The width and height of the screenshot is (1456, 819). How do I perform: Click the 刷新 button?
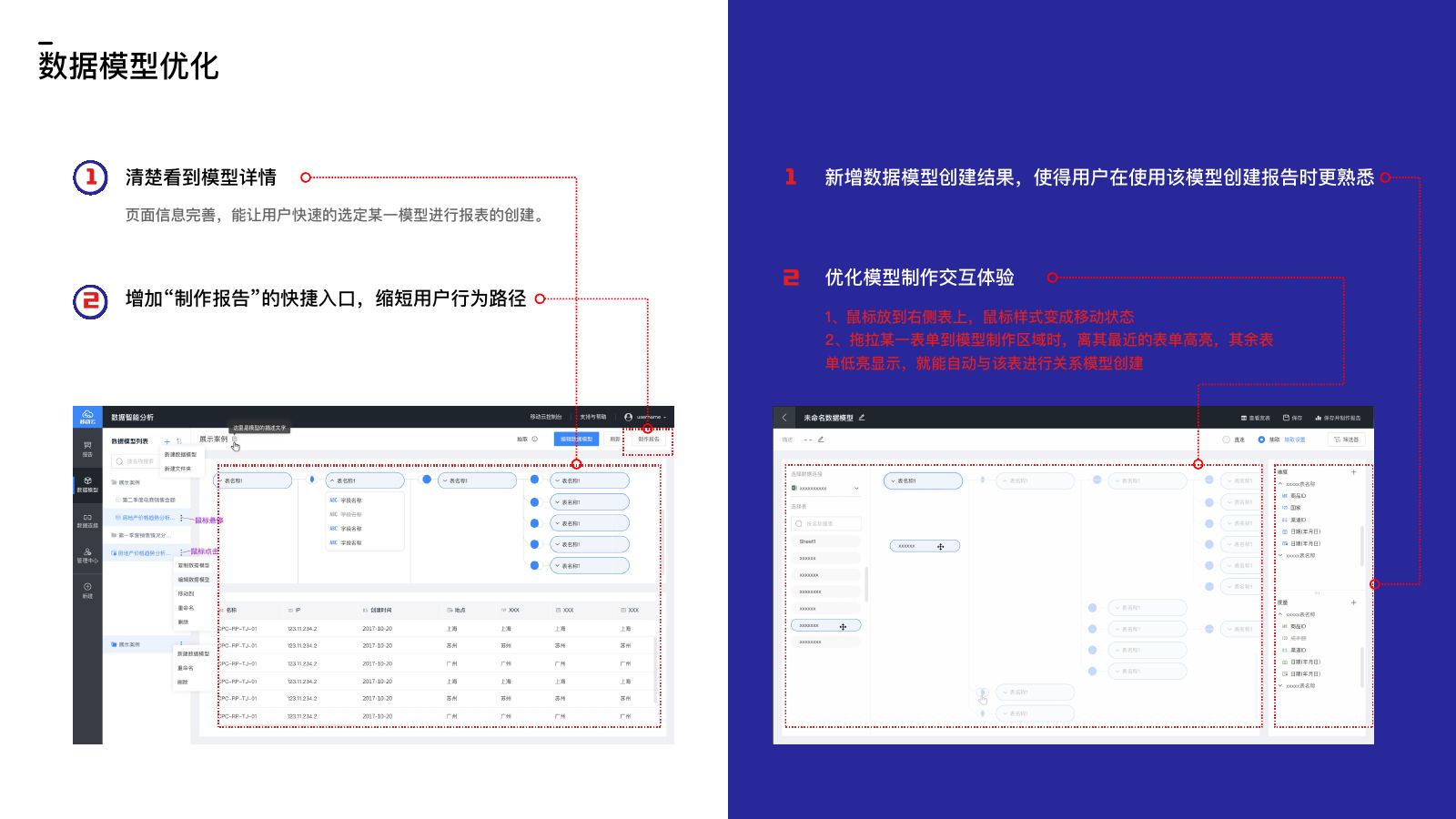pyautogui.click(x=615, y=439)
